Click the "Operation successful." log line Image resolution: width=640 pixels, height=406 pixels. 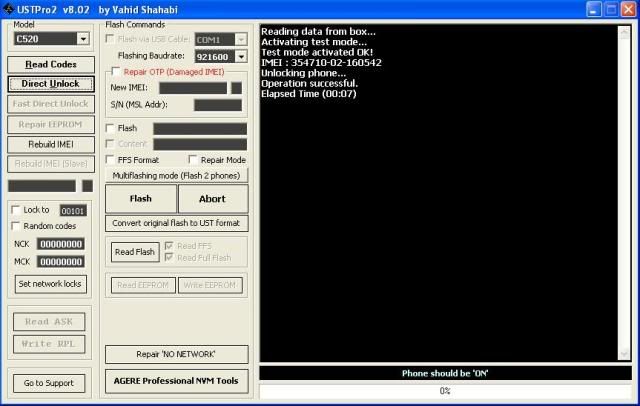309,84
